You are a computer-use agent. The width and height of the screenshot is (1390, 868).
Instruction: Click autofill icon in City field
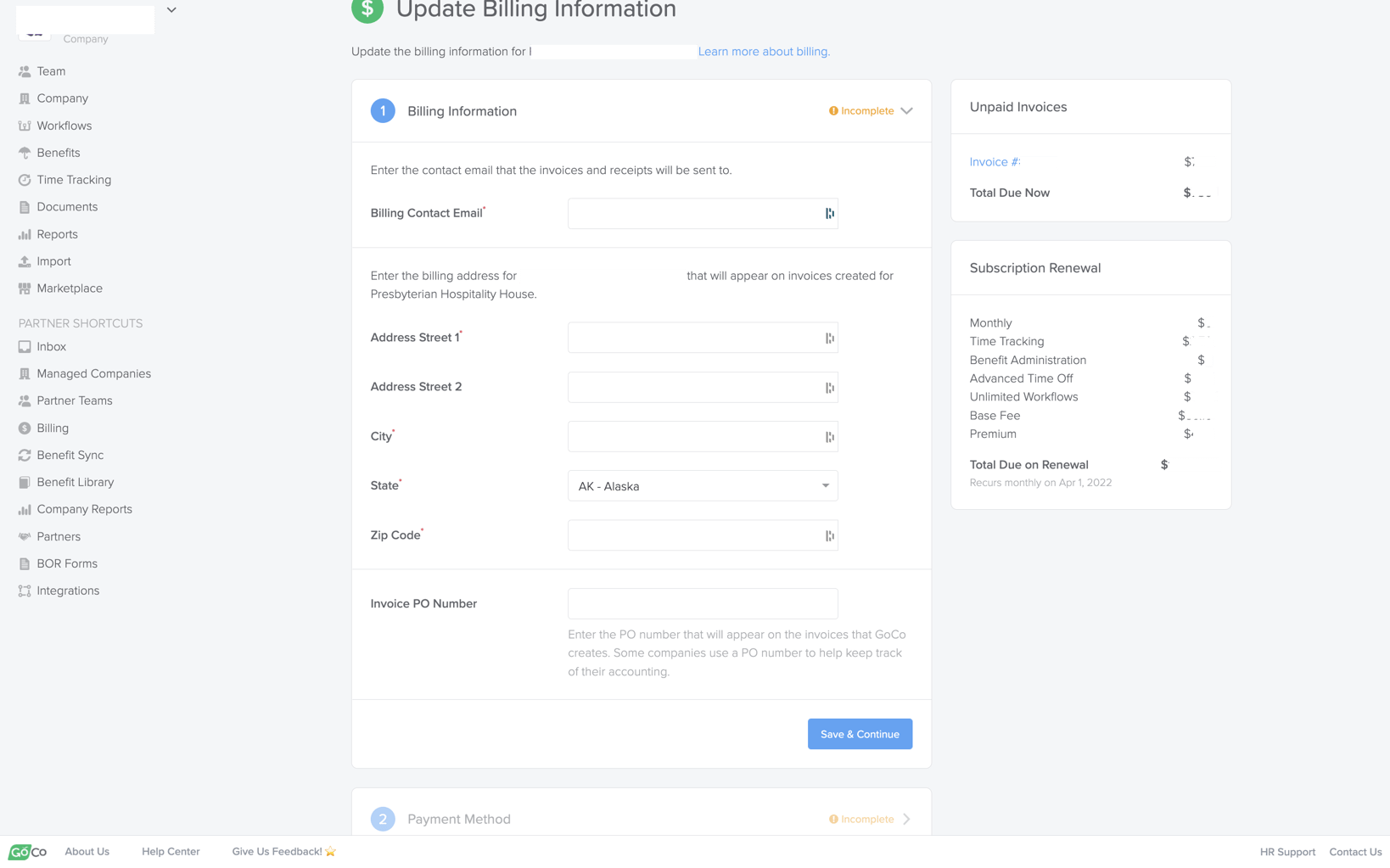(829, 438)
